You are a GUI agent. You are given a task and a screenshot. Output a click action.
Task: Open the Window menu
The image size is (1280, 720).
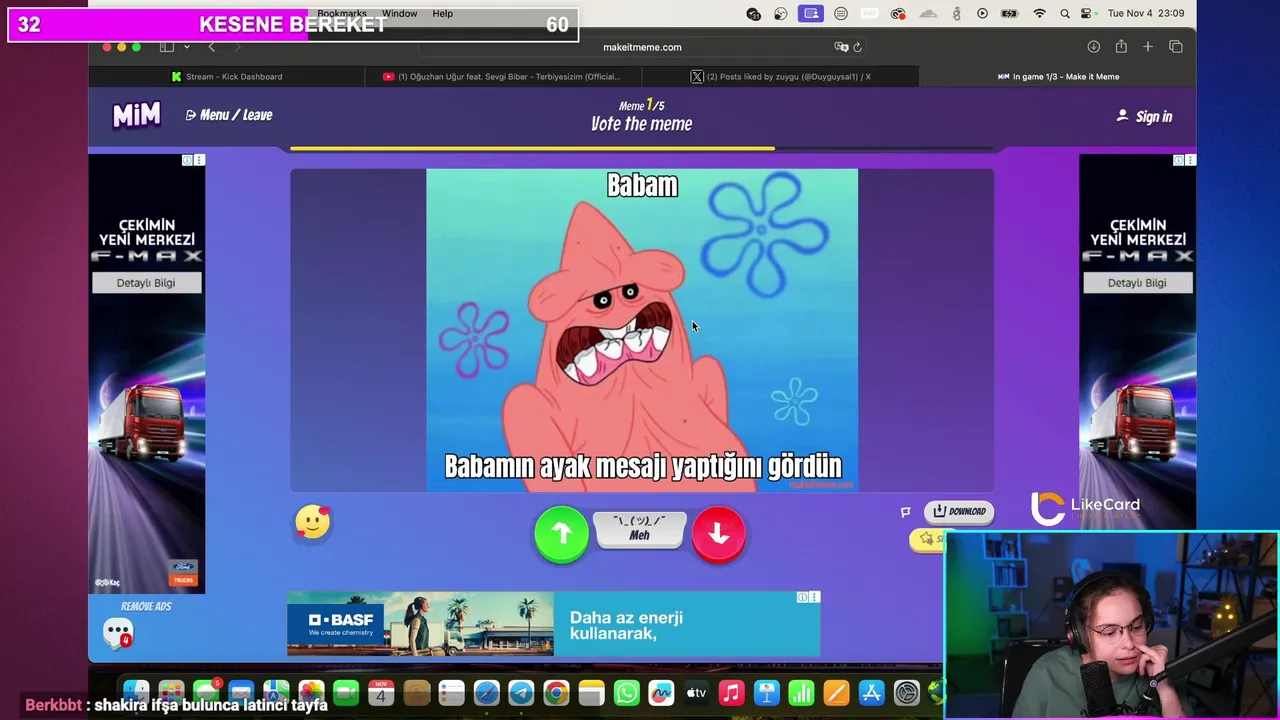399,14
